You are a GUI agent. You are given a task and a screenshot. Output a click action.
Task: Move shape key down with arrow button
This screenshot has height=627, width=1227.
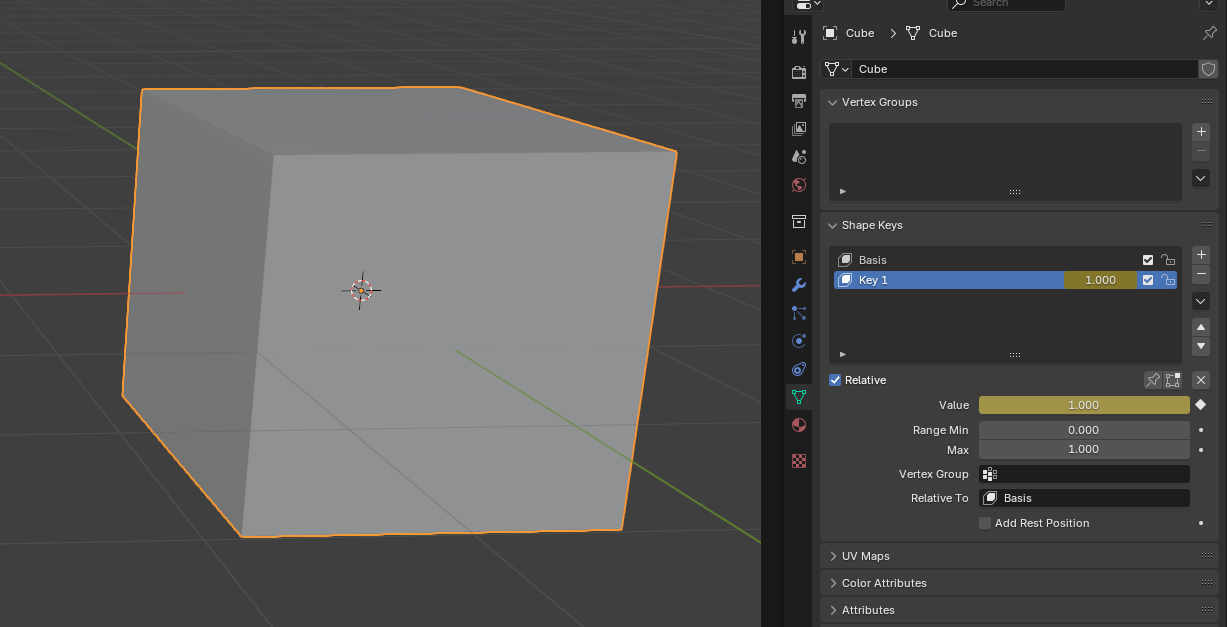pos(1201,346)
